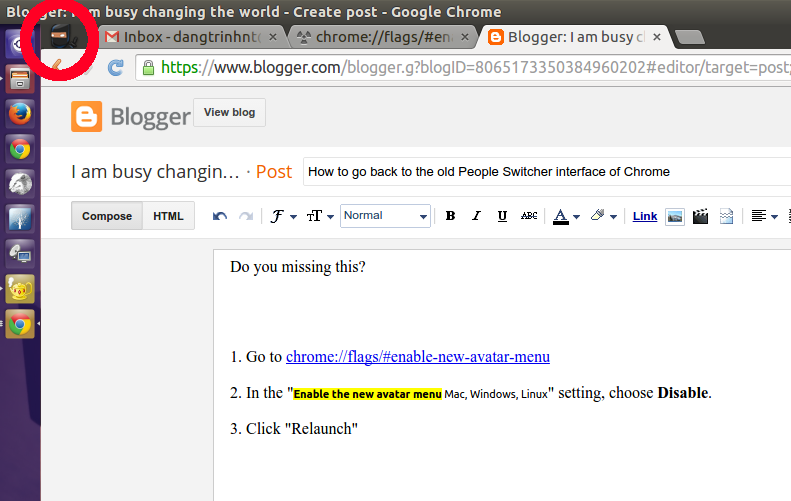Switch to the Gmail Inbox tab
Screen dimensions: 791x501
point(192,37)
